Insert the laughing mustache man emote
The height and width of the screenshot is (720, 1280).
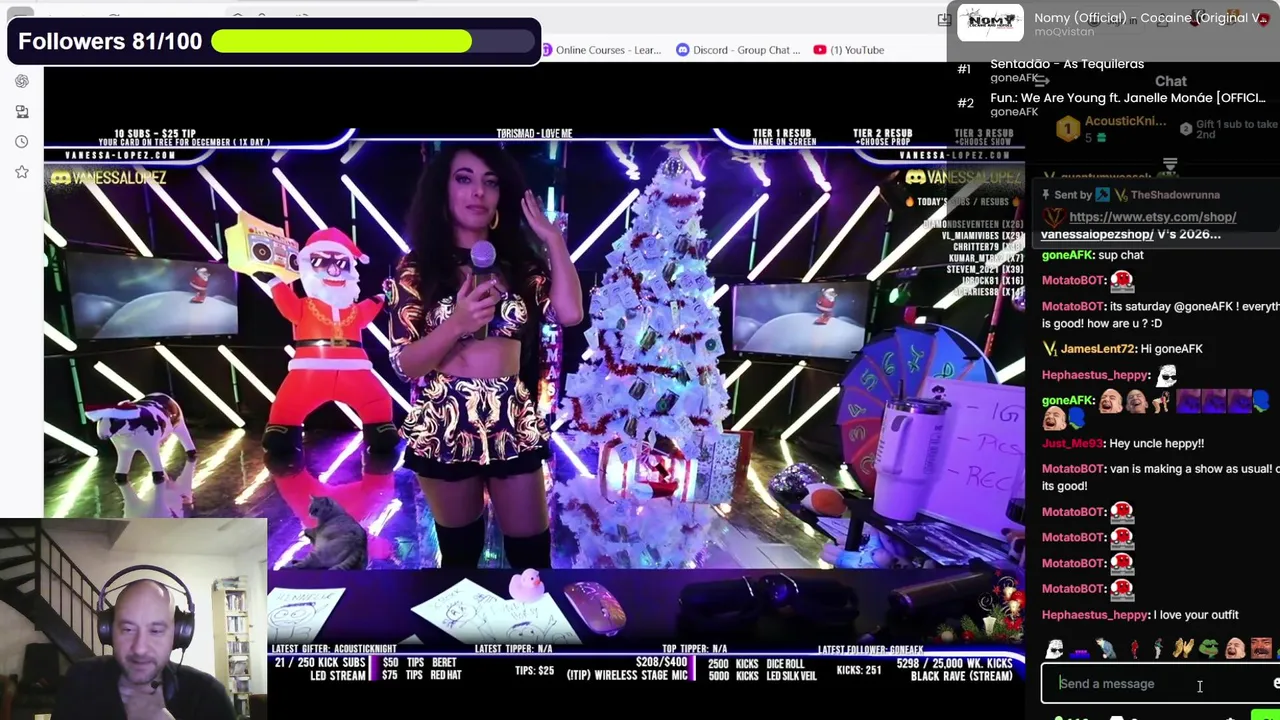pyautogui.click(x=1261, y=649)
